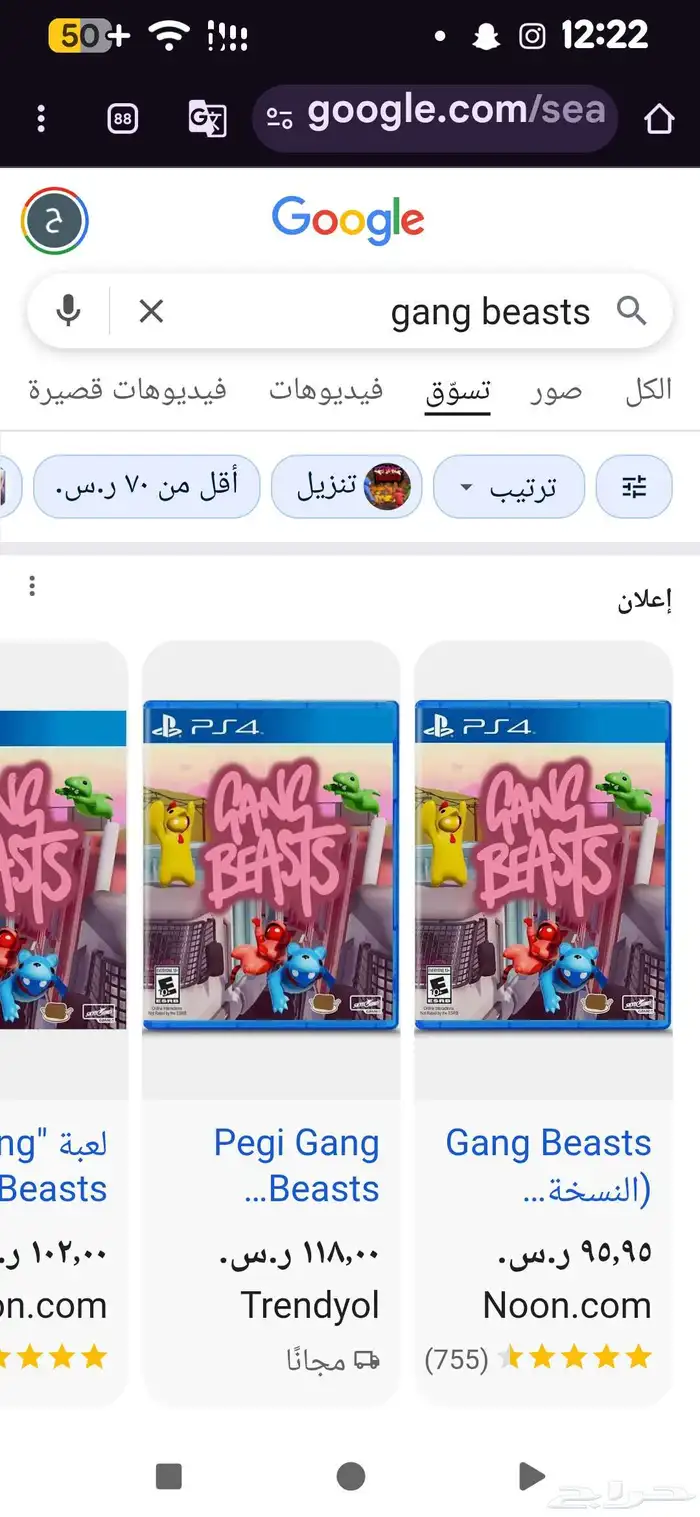Screen dimensions: 700x1517
Task: Toggle the أقل من ٧٠ ر.س. price filter
Action: 147,487
